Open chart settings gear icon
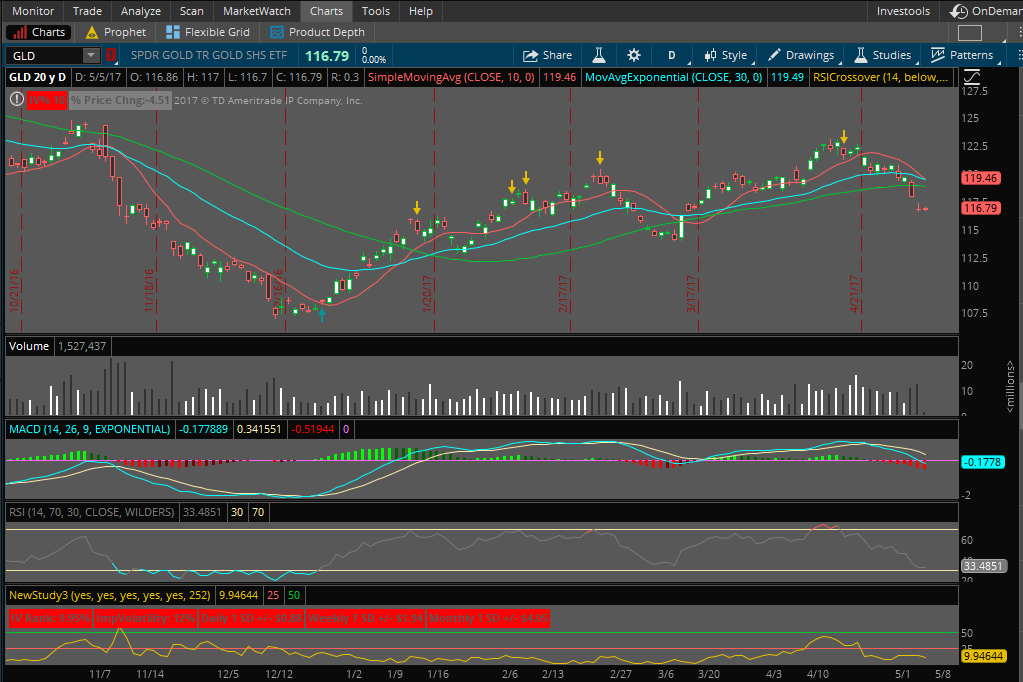The image size is (1023, 682). click(634, 55)
